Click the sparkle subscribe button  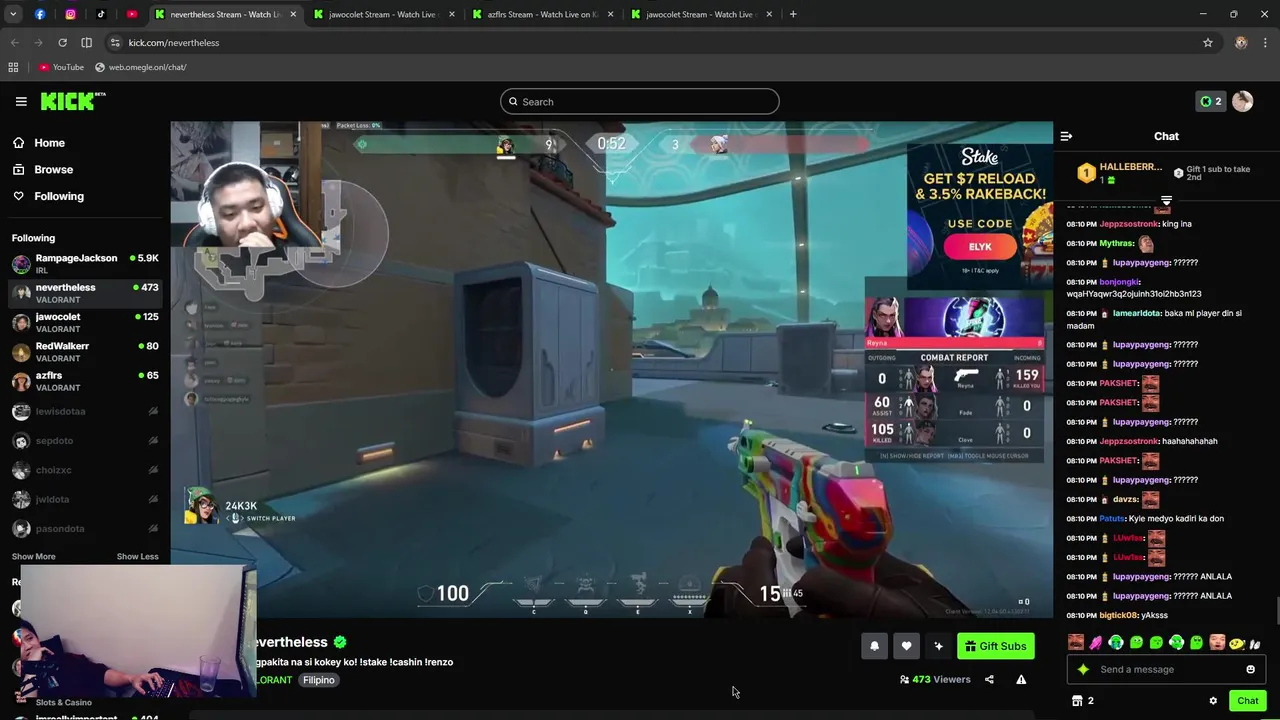pyautogui.click(x=938, y=646)
